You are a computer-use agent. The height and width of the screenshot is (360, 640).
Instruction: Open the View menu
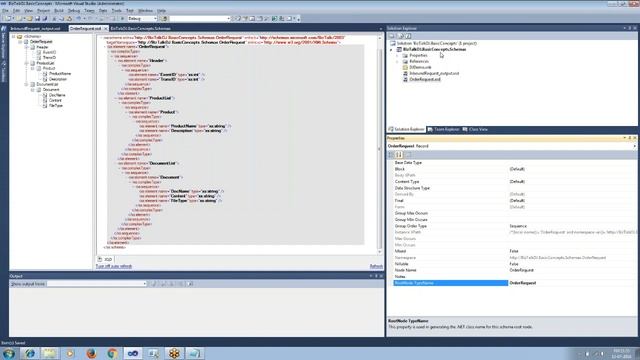(29, 11)
